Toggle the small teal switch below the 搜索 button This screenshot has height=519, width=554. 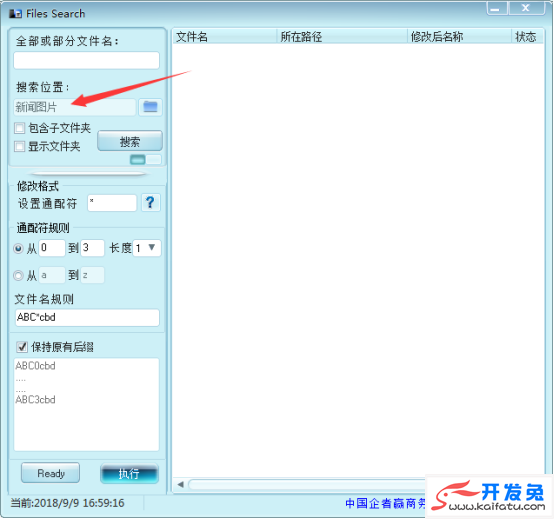coord(146,160)
